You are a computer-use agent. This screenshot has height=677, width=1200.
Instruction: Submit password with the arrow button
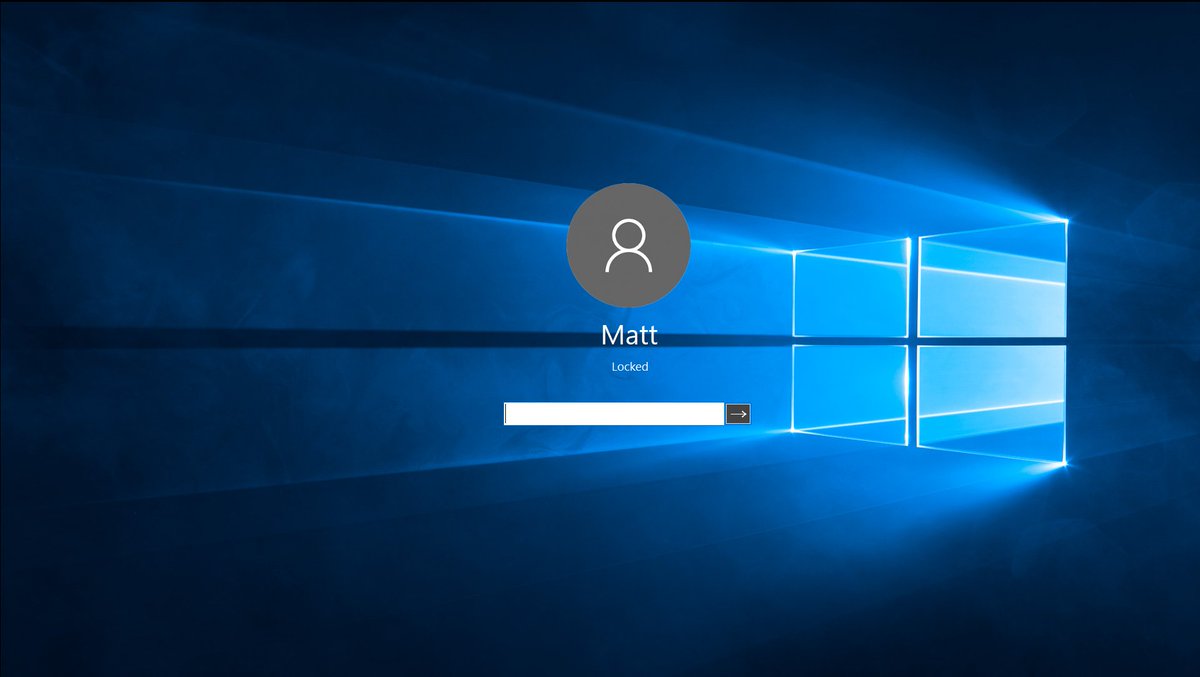738,414
